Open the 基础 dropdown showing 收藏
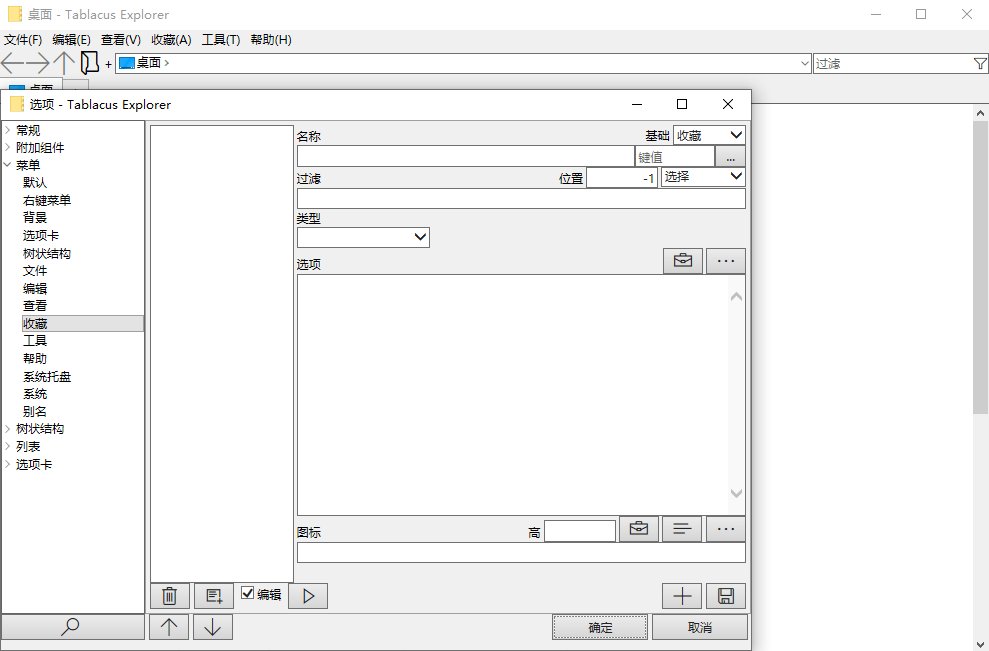Image resolution: width=989 pixels, height=651 pixels. [x=709, y=135]
